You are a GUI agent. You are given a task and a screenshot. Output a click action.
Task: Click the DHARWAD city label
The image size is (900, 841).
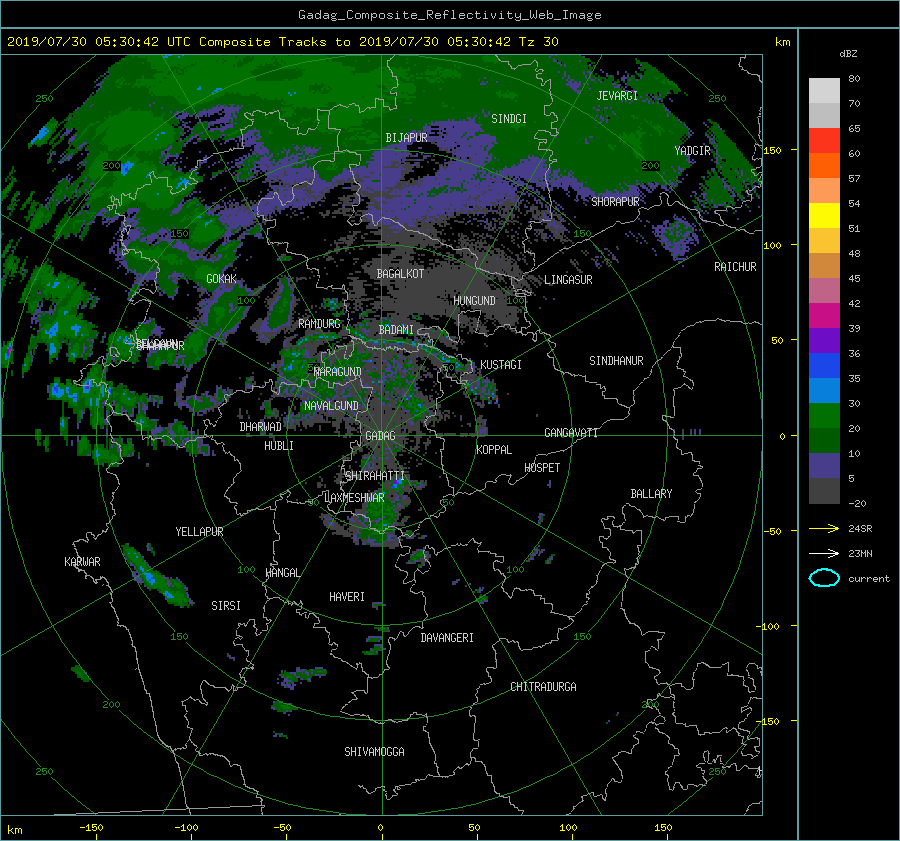coord(261,427)
